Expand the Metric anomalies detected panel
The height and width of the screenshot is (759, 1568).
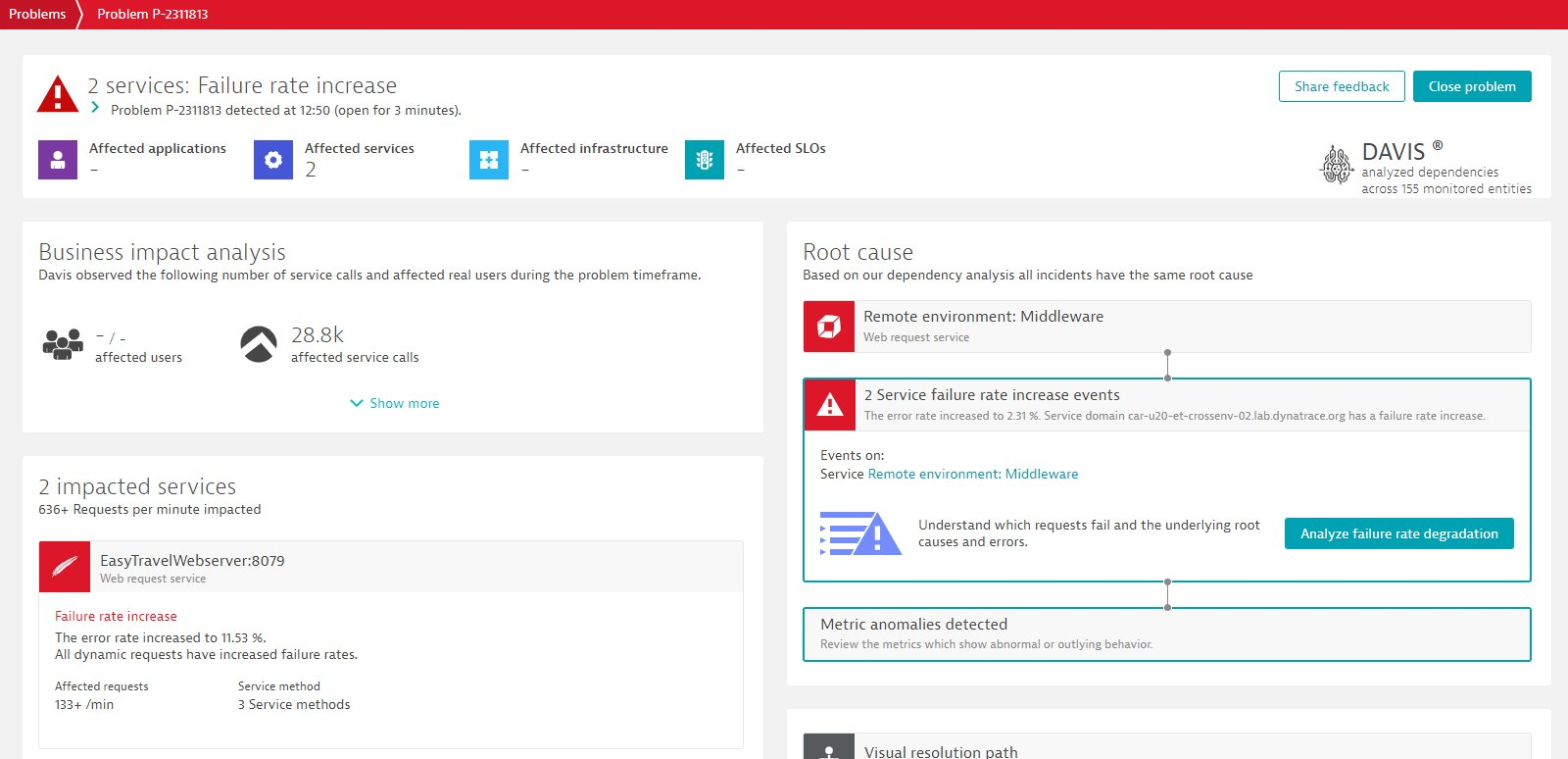(1166, 633)
